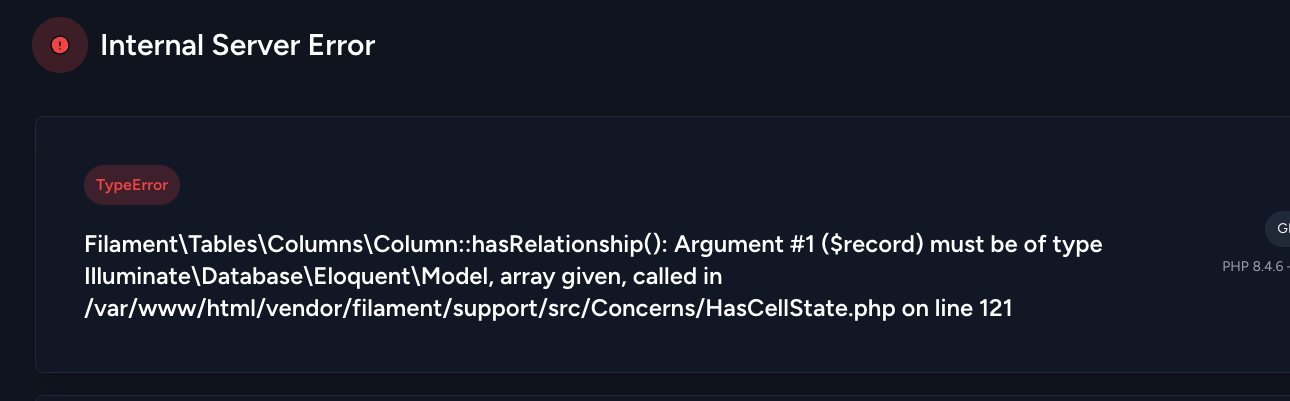This screenshot has width=1290, height=401.
Task: Click the partially visible GET request badge
Action: [1278, 229]
